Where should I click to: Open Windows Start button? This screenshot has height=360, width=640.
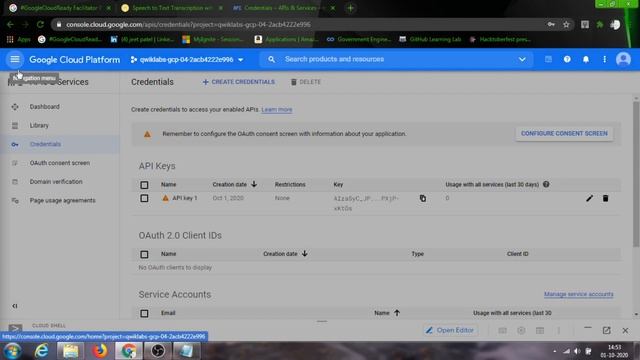(13, 351)
